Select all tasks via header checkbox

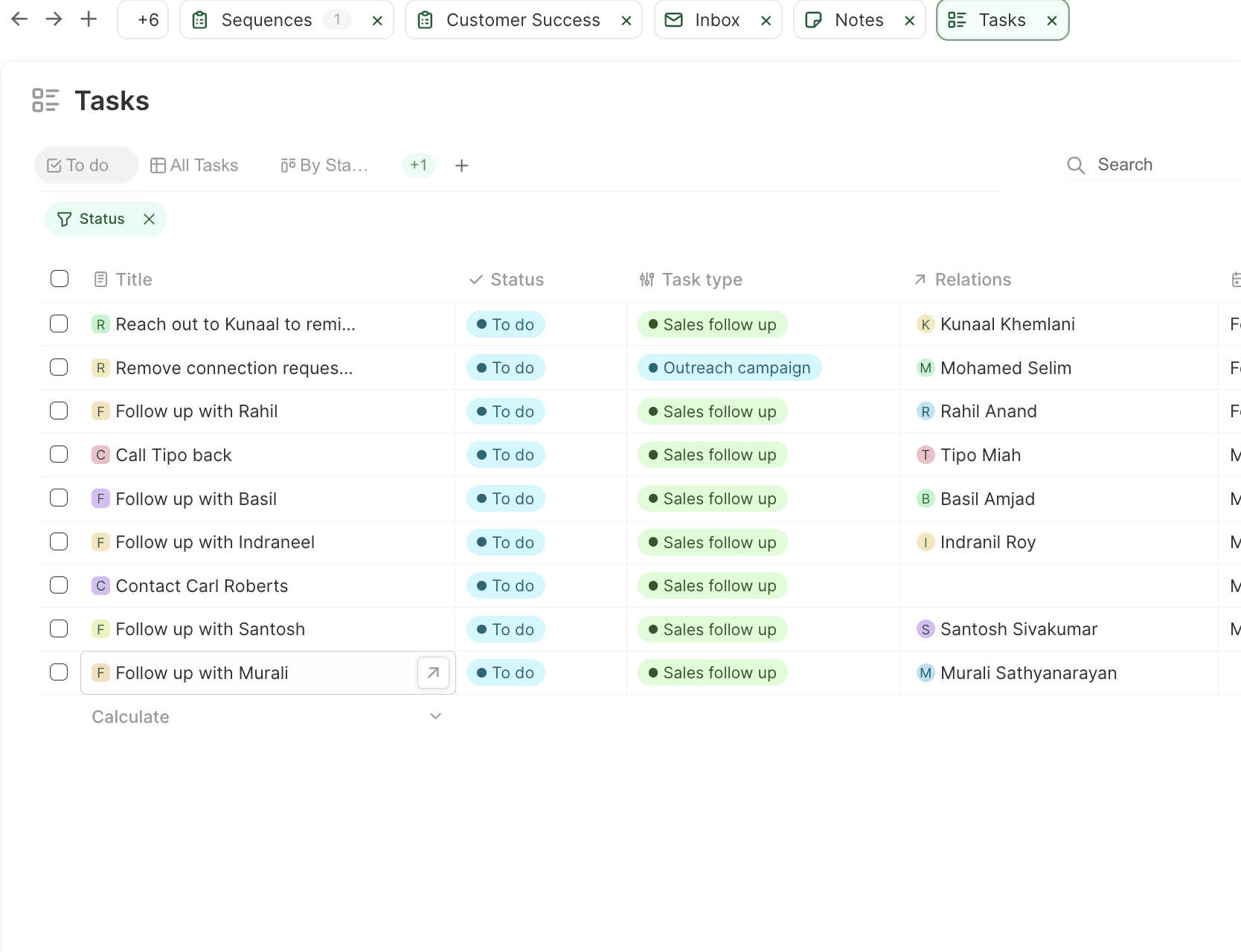pos(59,278)
